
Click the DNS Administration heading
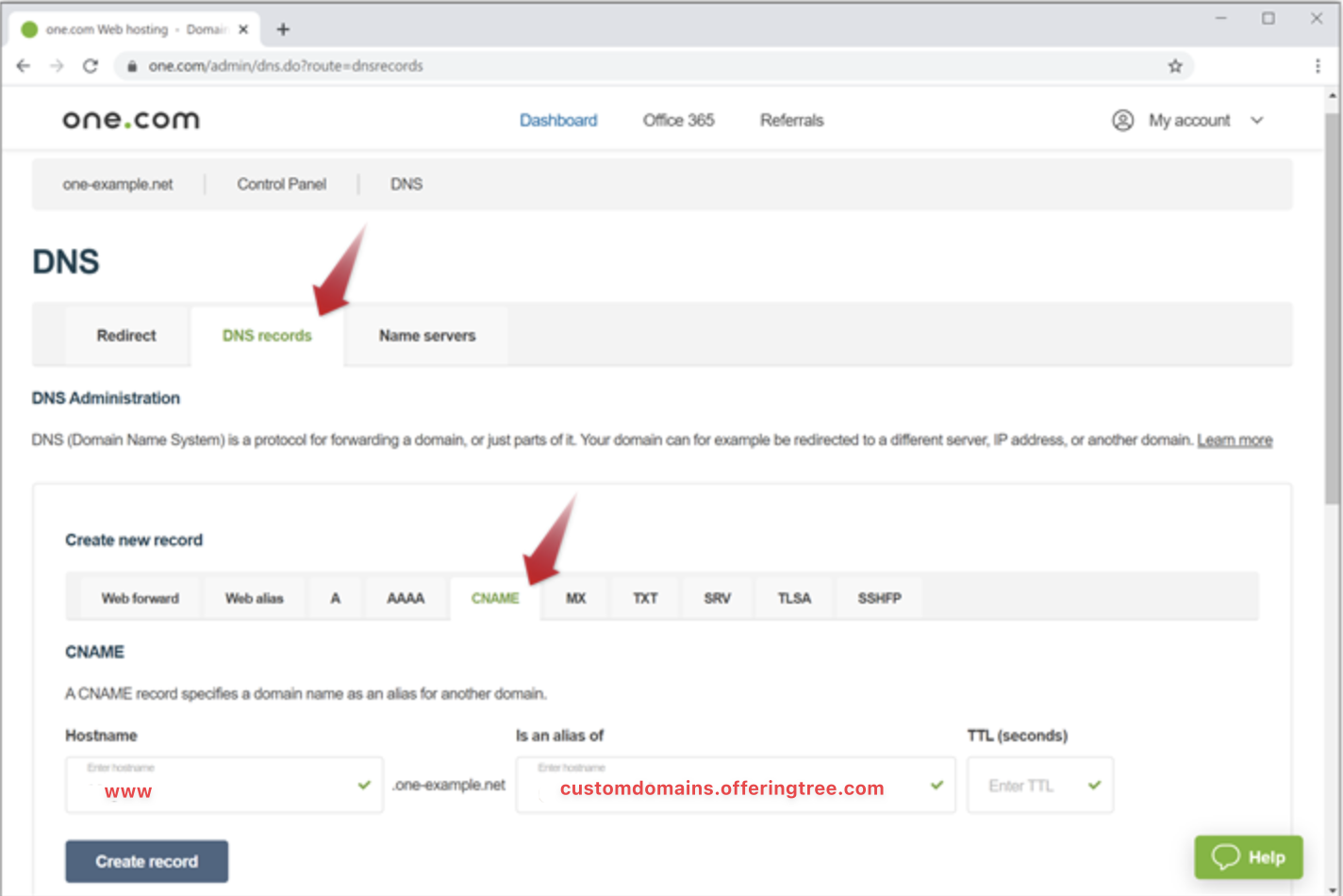click(106, 398)
